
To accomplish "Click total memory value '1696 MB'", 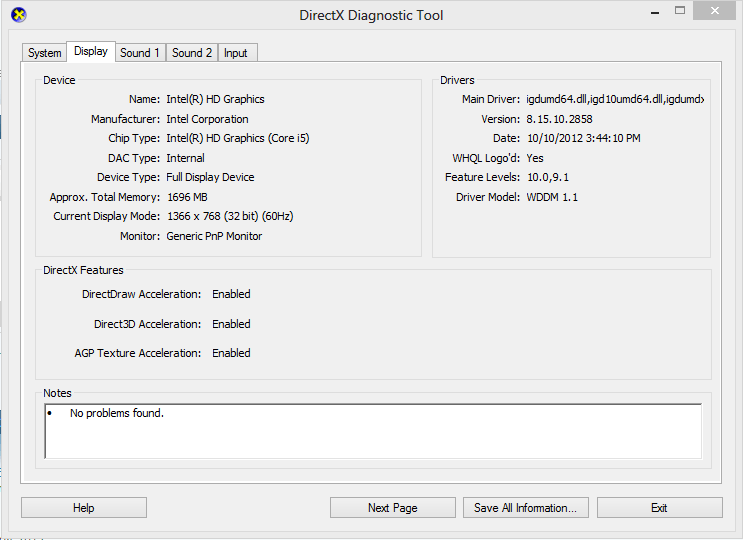I will (x=187, y=197).
